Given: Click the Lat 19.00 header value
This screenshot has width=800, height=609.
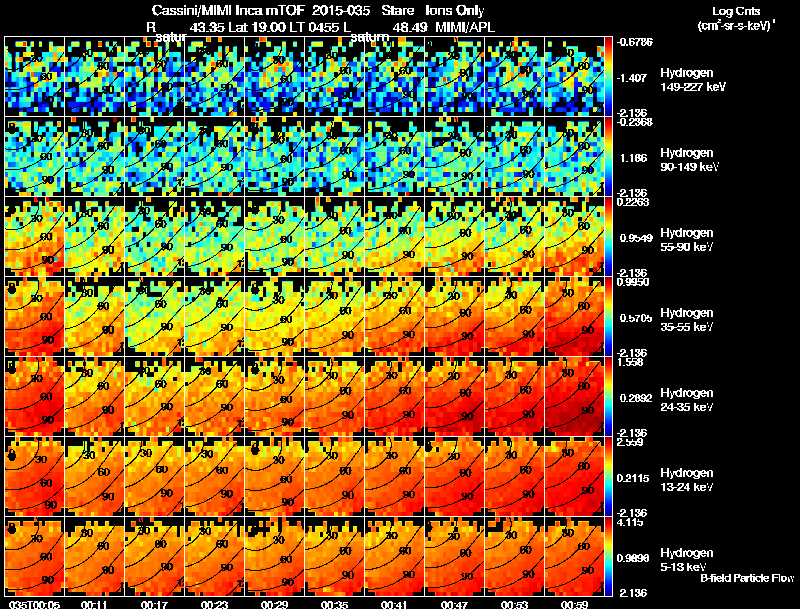Looking at the screenshot, I should [256, 27].
